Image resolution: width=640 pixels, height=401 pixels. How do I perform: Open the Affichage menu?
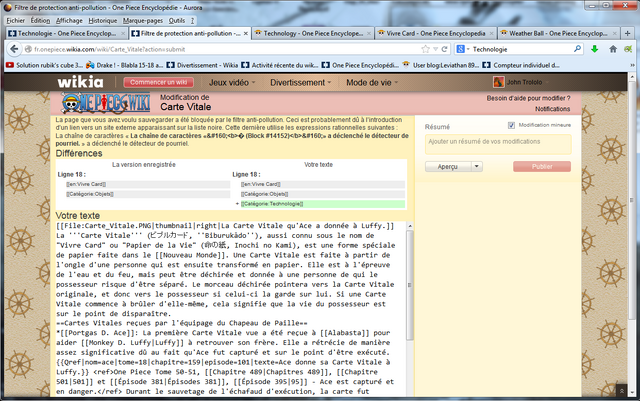coord(69,20)
